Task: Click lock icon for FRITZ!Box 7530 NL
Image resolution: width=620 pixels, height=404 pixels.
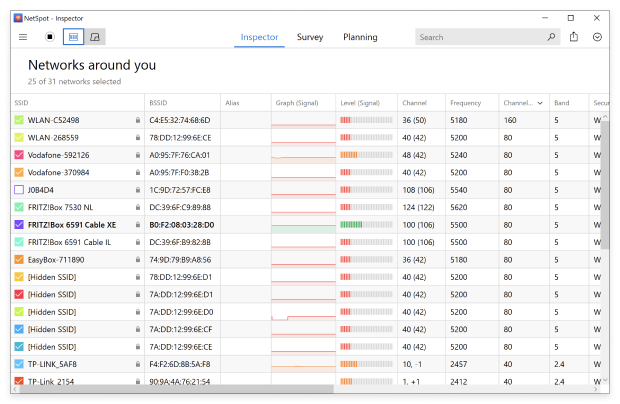Action: point(138,207)
